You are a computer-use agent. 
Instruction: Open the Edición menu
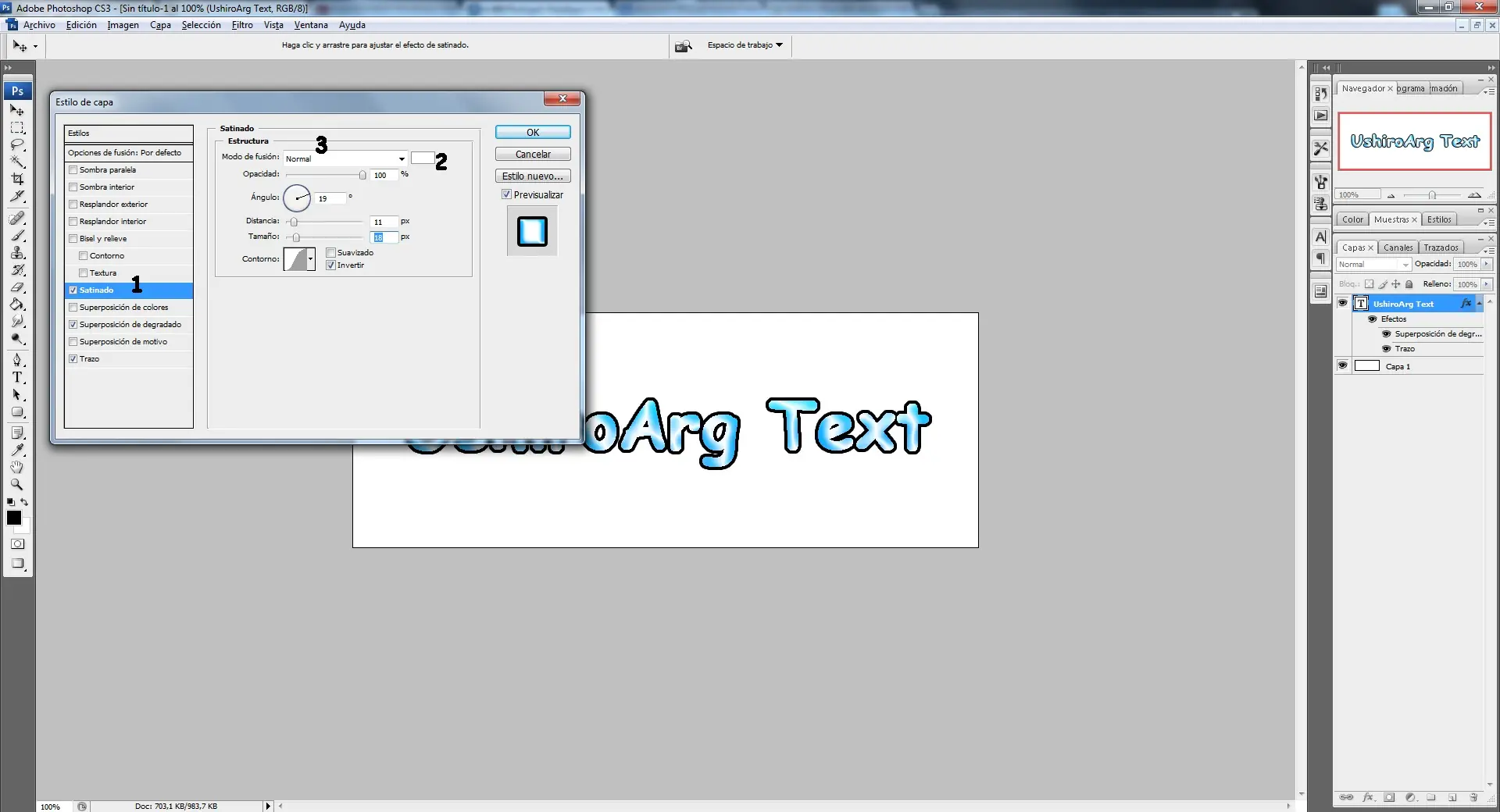point(81,25)
